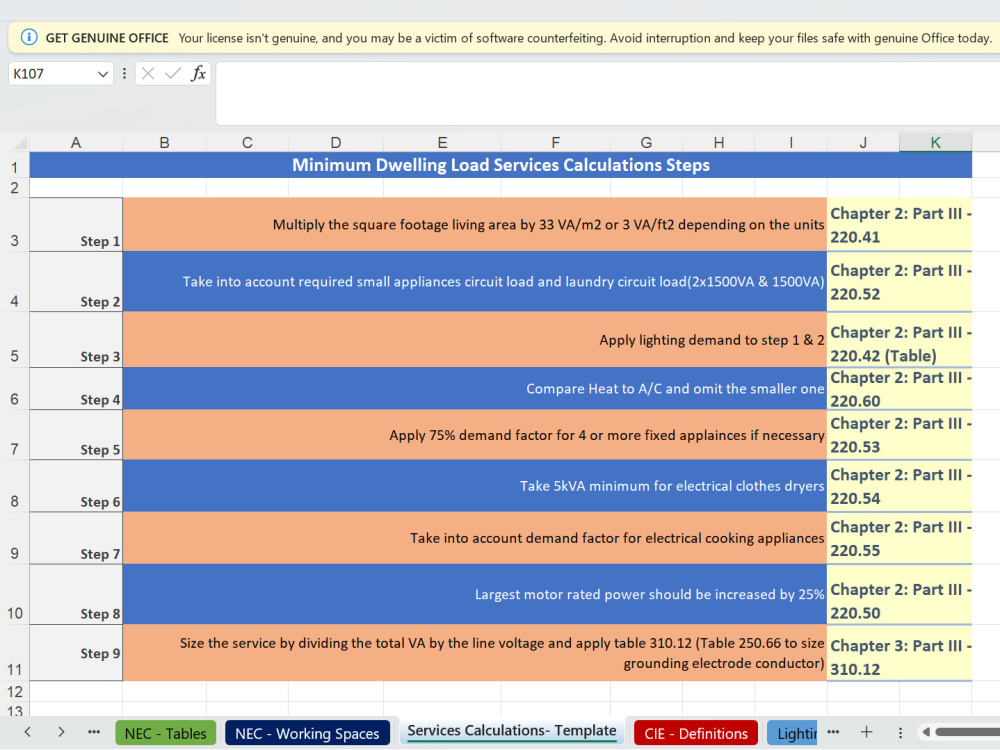The height and width of the screenshot is (750, 1000).
Task: Open the Name Box dropdown arrow
Action: 103,74
